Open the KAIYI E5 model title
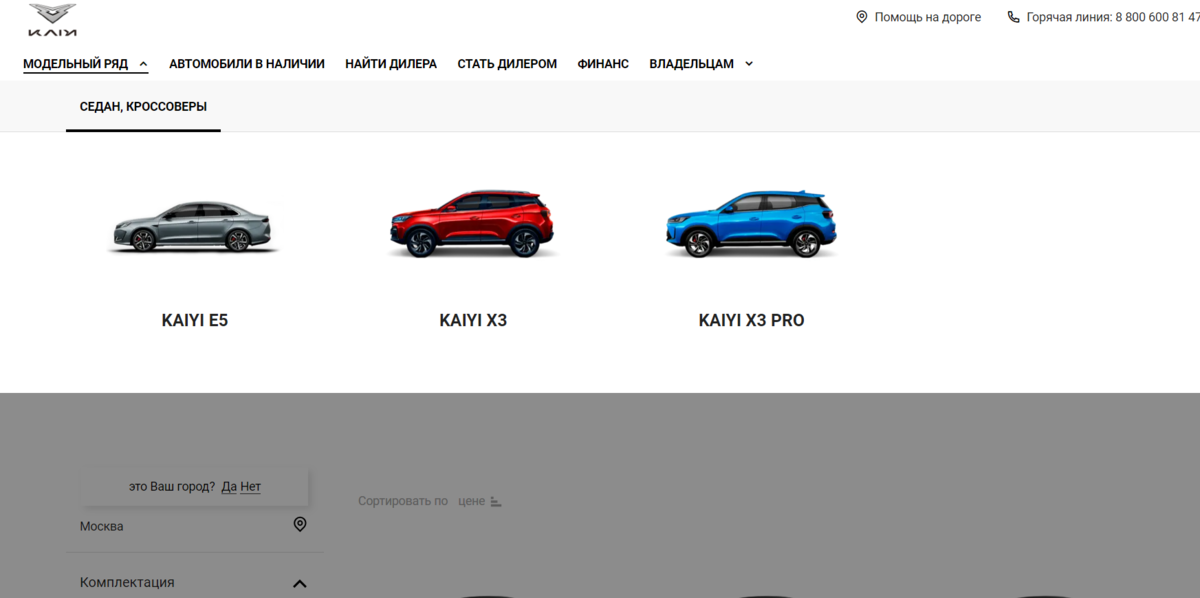1200x598 pixels. coord(195,321)
